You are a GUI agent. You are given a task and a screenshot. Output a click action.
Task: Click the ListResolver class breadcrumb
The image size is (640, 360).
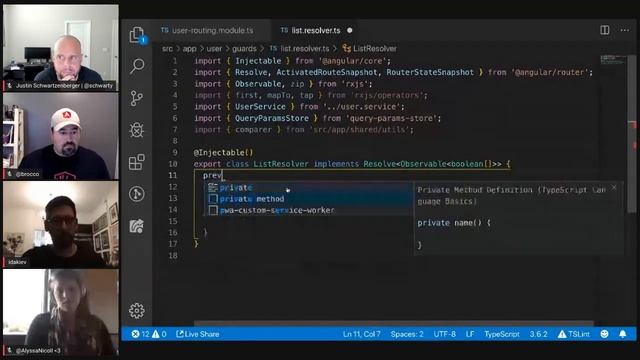click(370, 49)
